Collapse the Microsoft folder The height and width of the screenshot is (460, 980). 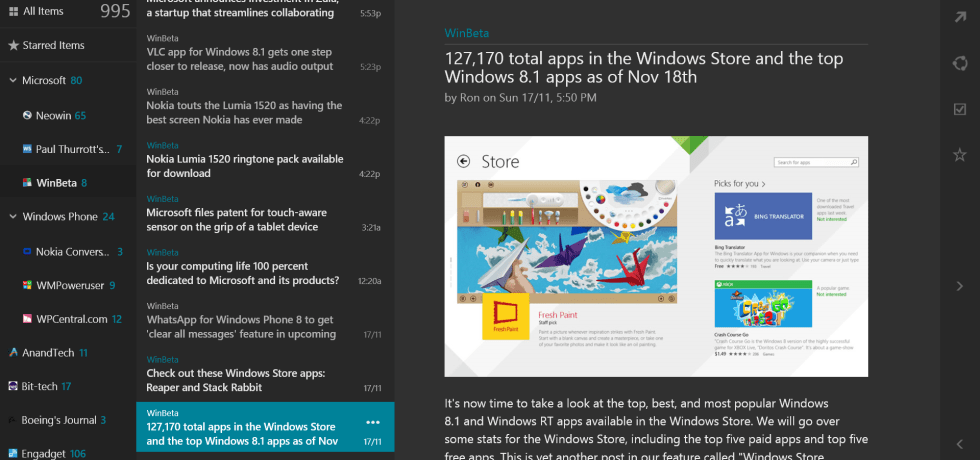point(12,80)
